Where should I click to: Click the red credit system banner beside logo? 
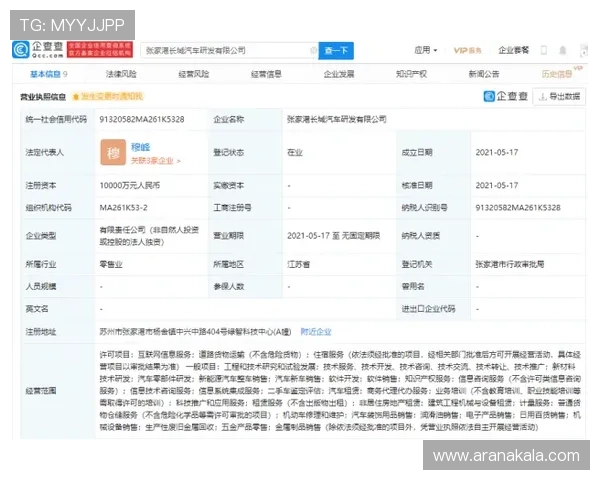coord(100,50)
